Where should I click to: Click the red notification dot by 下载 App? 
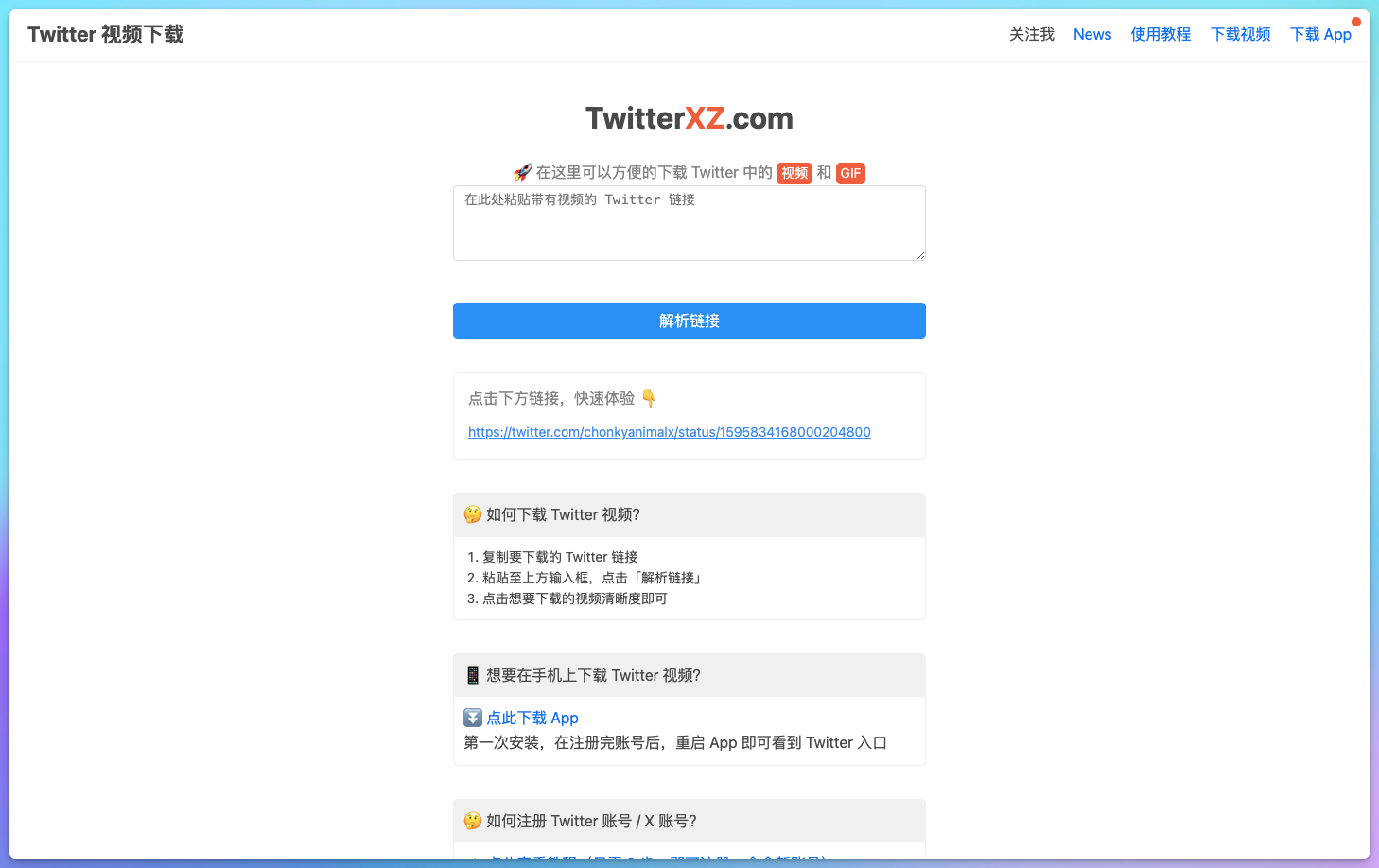pos(1355,22)
